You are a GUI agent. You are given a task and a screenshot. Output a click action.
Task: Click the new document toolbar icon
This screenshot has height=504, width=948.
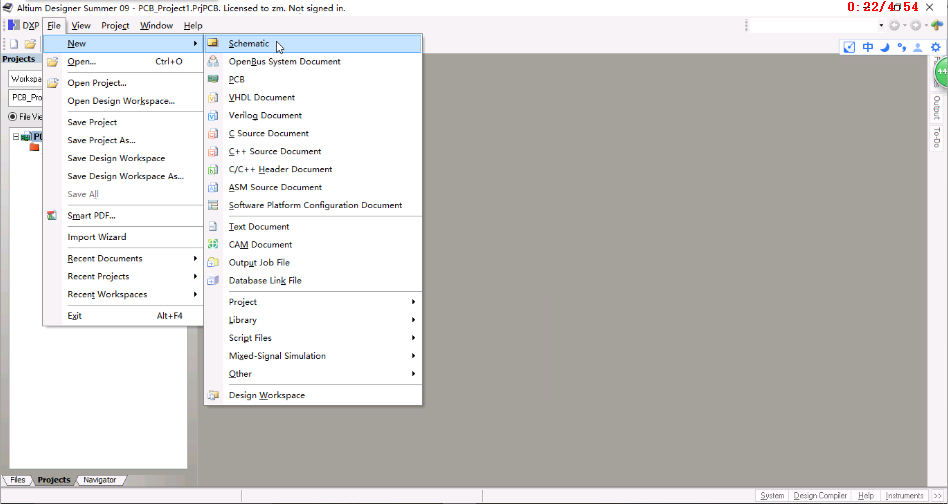pos(14,44)
